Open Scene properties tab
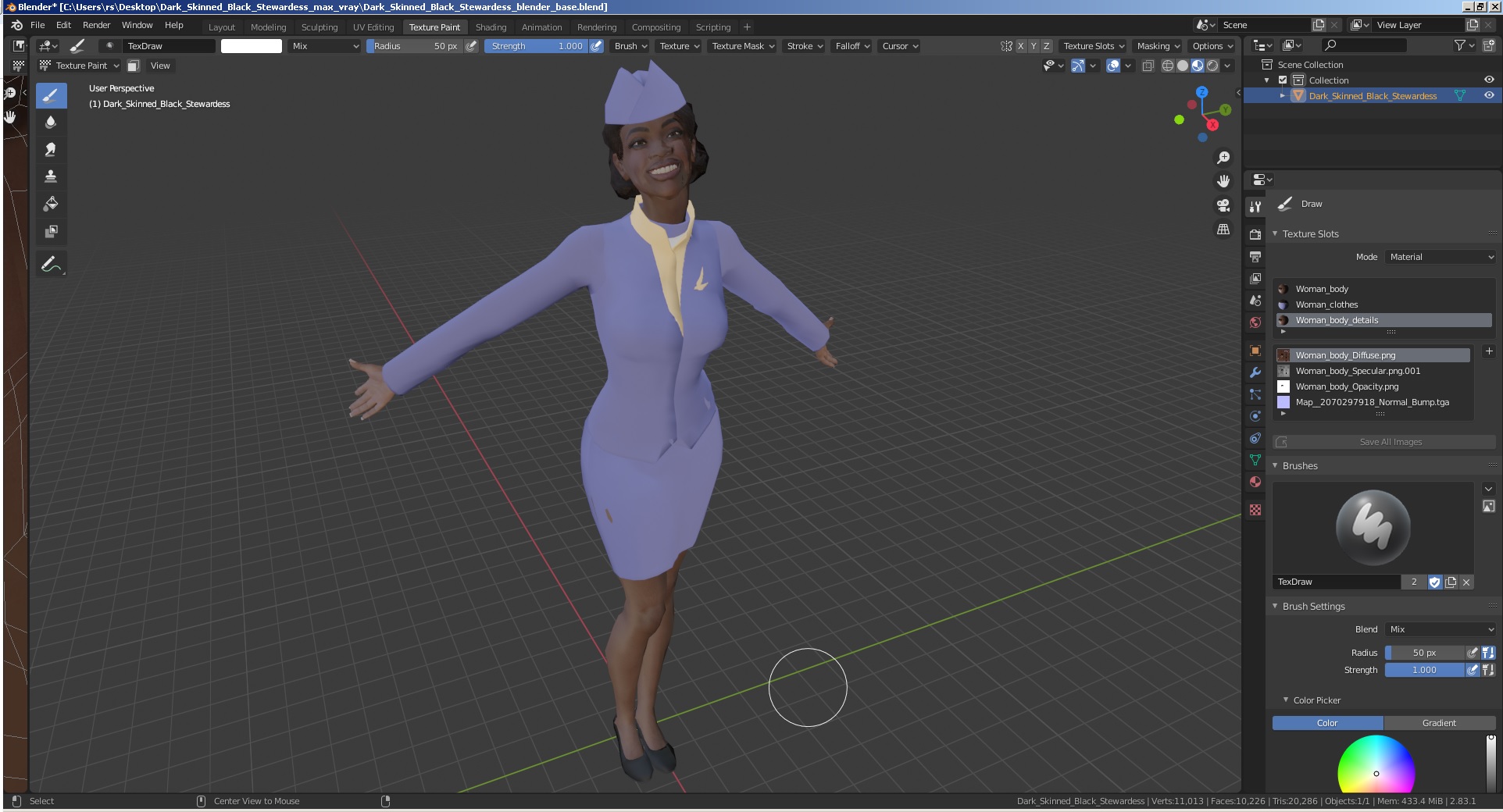 pos(1255,300)
